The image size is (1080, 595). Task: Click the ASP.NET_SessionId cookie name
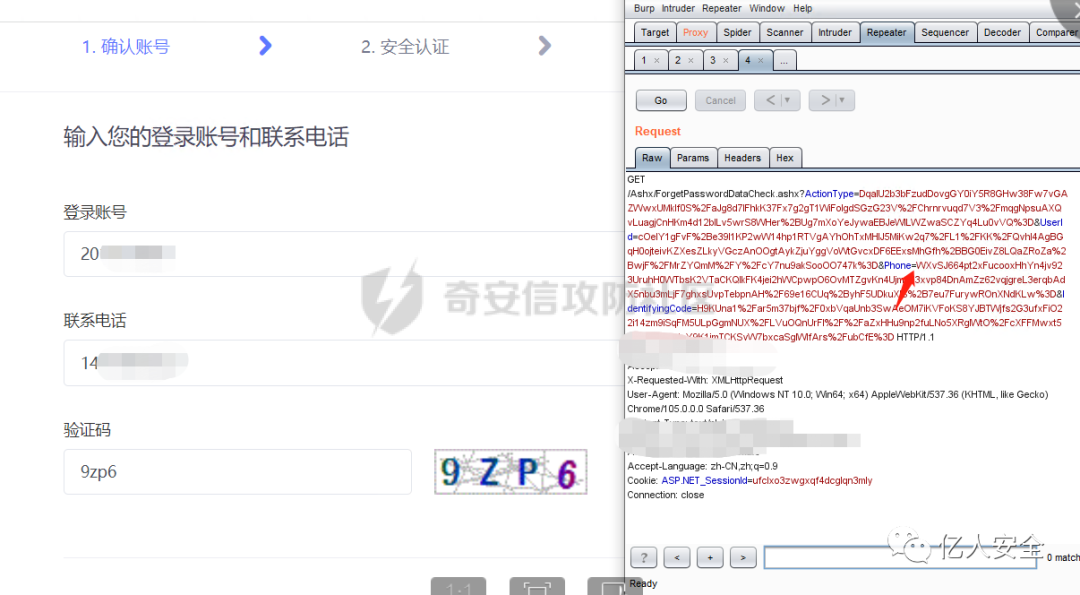point(704,481)
